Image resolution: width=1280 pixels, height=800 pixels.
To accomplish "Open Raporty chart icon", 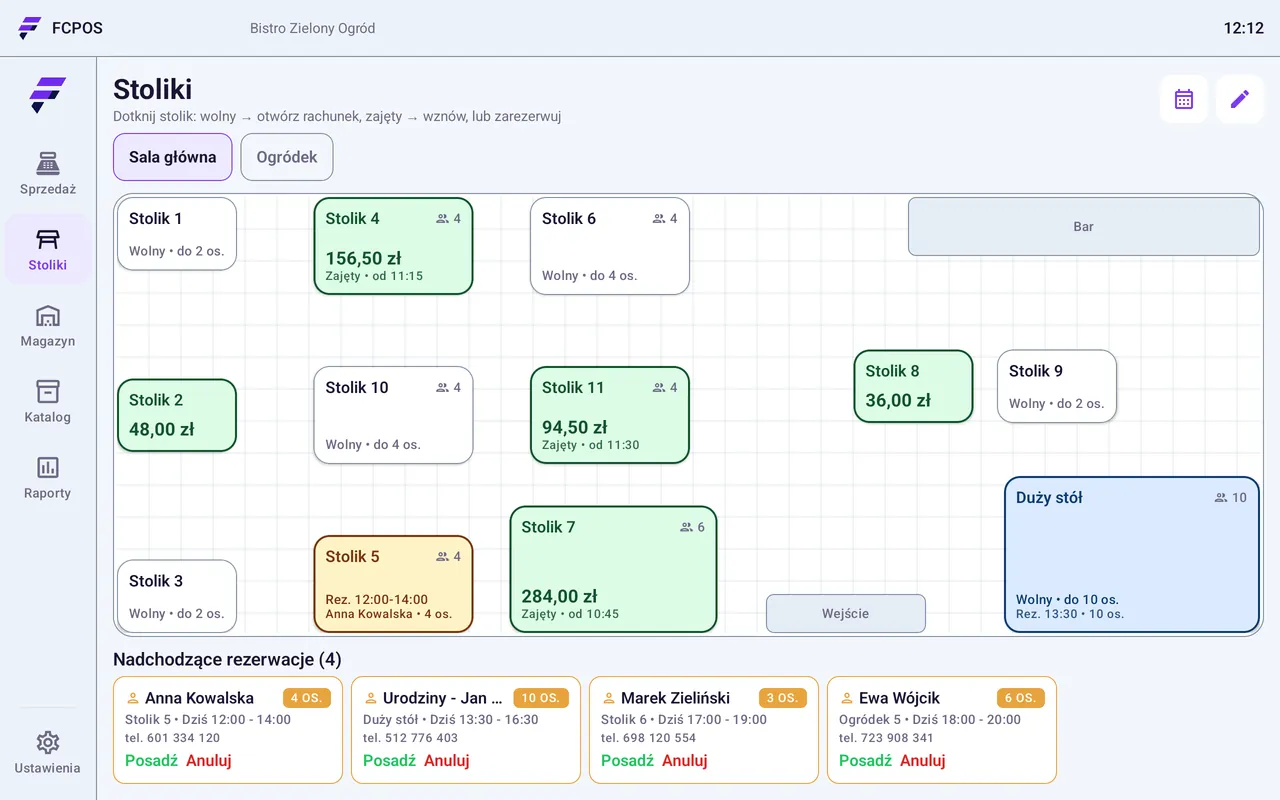I will coord(48,467).
